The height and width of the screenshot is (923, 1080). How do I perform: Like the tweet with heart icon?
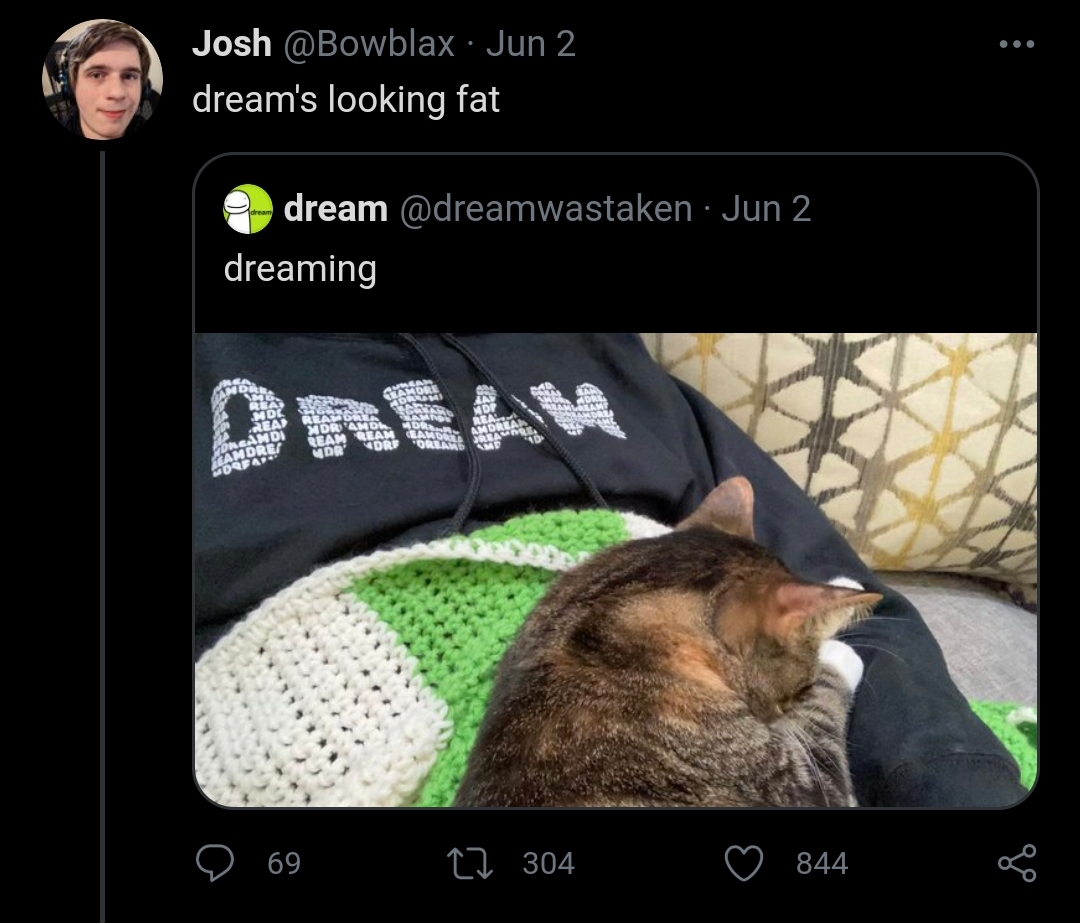tap(744, 863)
